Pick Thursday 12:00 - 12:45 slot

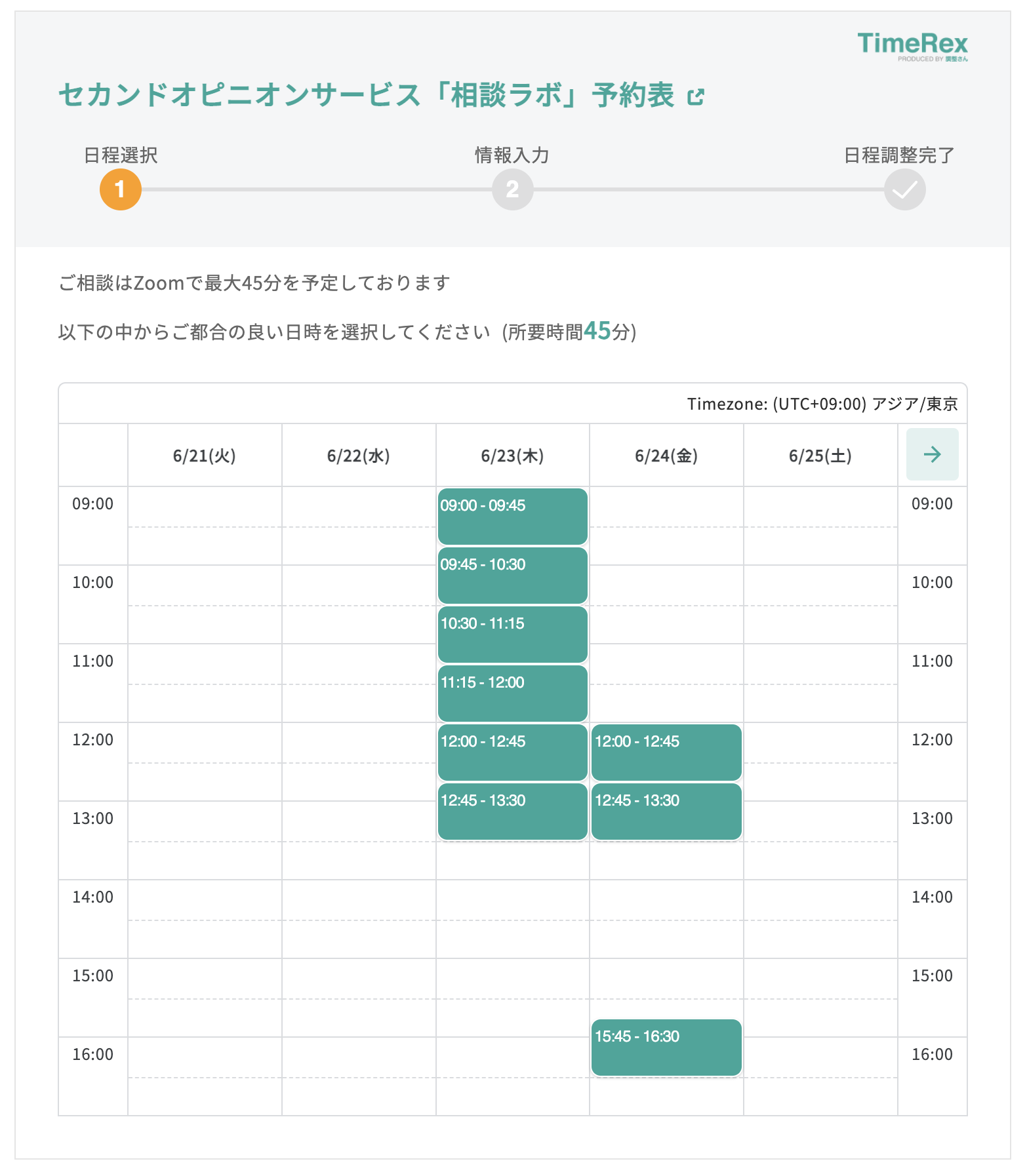(512, 752)
